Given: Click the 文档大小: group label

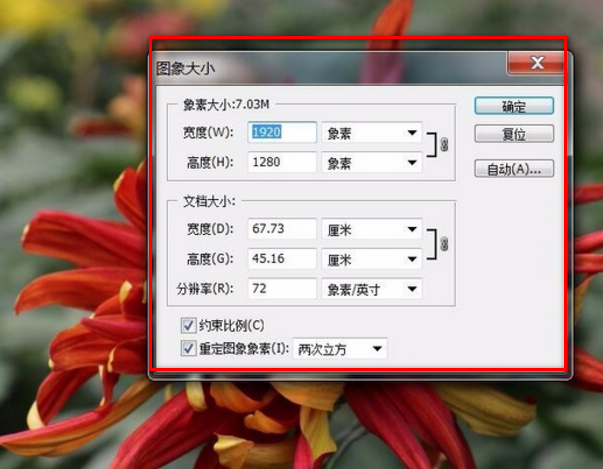Looking at the screenshot, I should click(209, 201).
